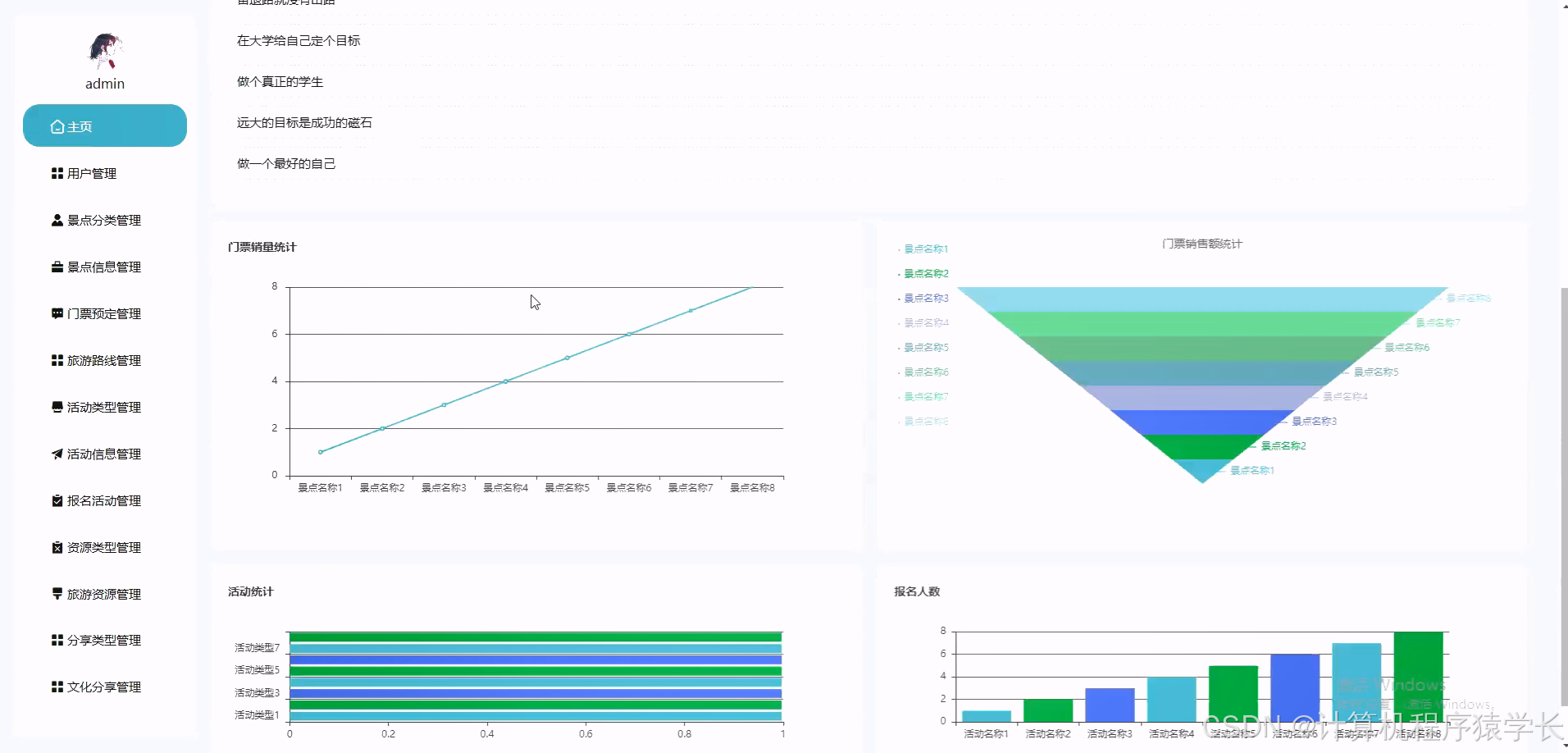Image resolution: width=1568 pixels, height=753 pixels.
Task: Click the home icon beside 主页
Action: (57, 126)
